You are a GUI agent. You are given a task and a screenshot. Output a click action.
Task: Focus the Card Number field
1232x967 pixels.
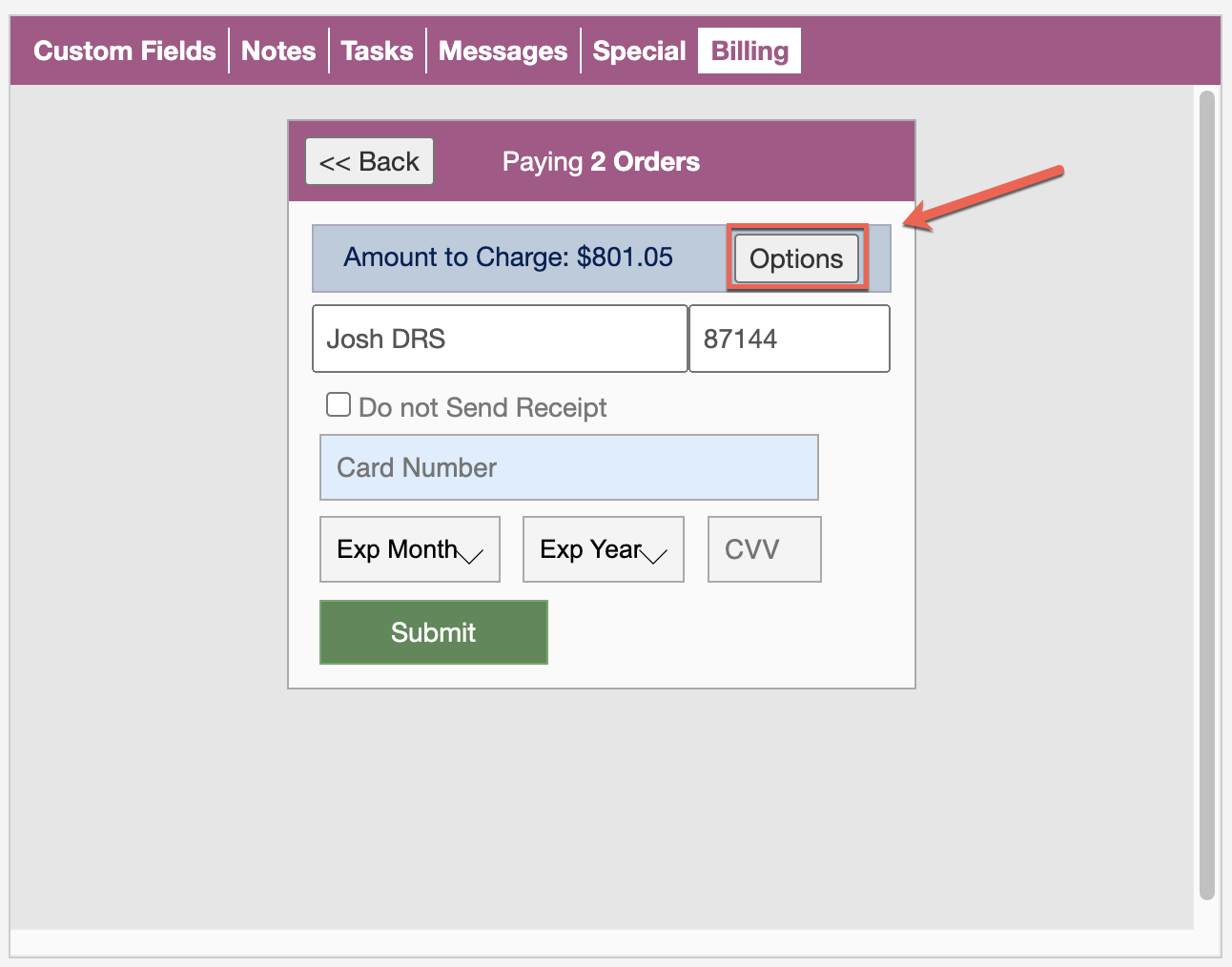(x=569, y=467)
